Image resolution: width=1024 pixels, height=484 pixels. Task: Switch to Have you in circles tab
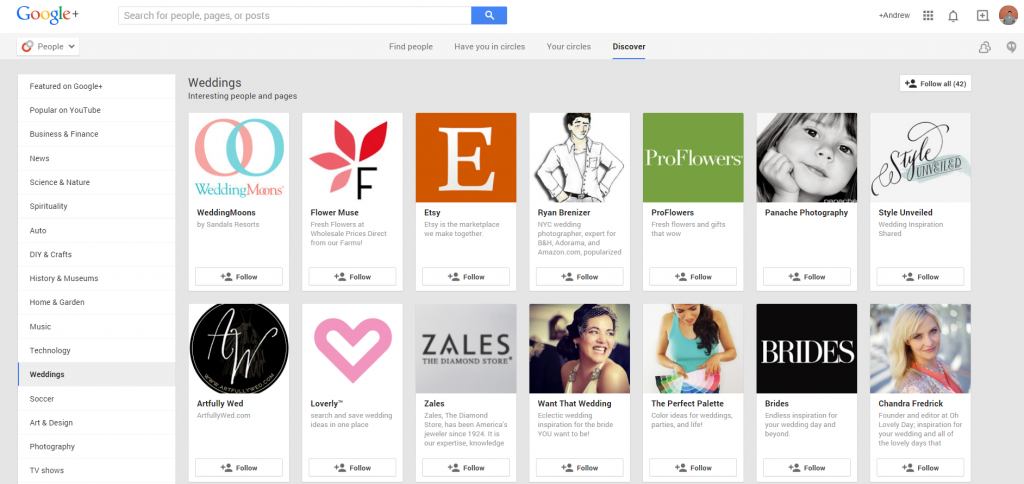click(x=490, y=46)
